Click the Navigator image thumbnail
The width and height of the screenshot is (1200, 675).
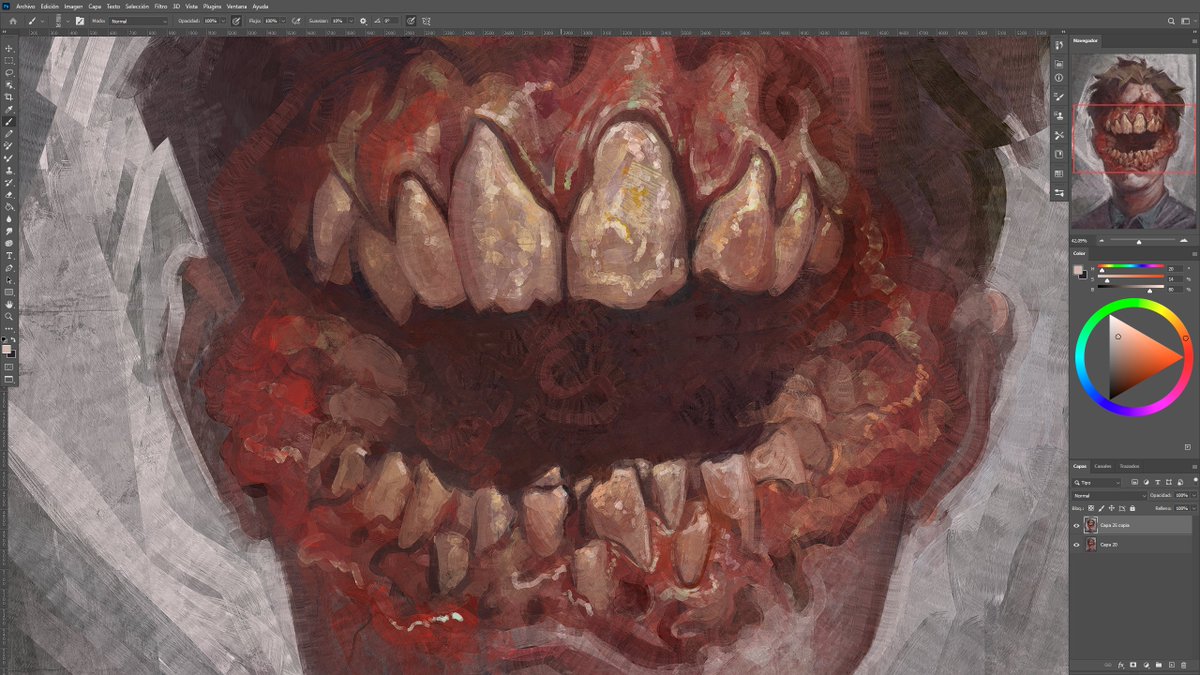coord(1133,140)
